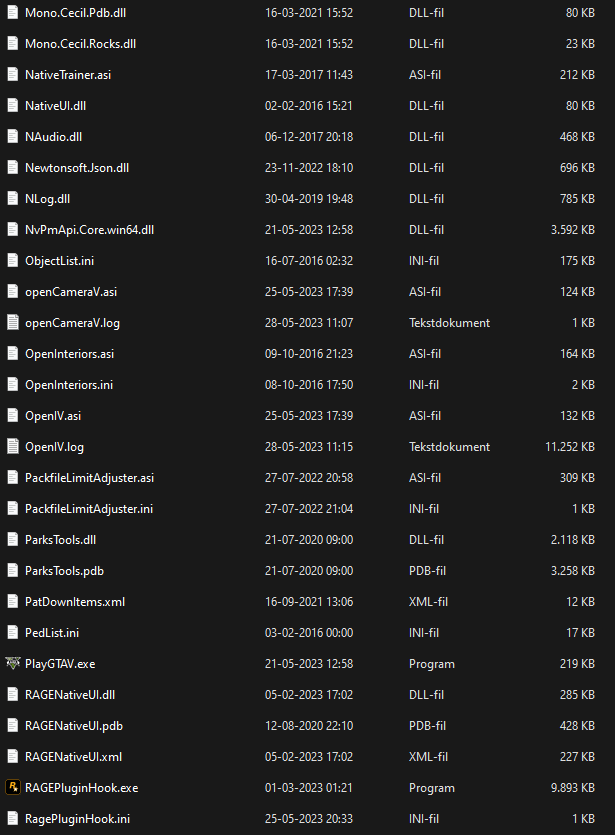Click the OpenIV.log file icon

click(x=13, y=447)
